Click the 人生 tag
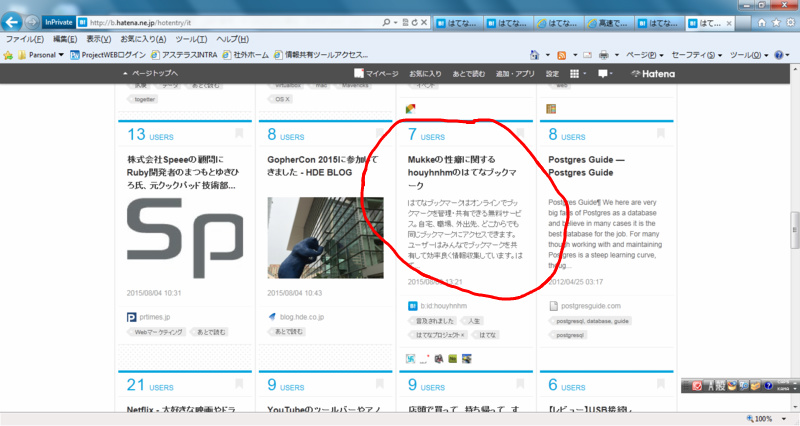800x426 pixels. (x=472, y=321)
